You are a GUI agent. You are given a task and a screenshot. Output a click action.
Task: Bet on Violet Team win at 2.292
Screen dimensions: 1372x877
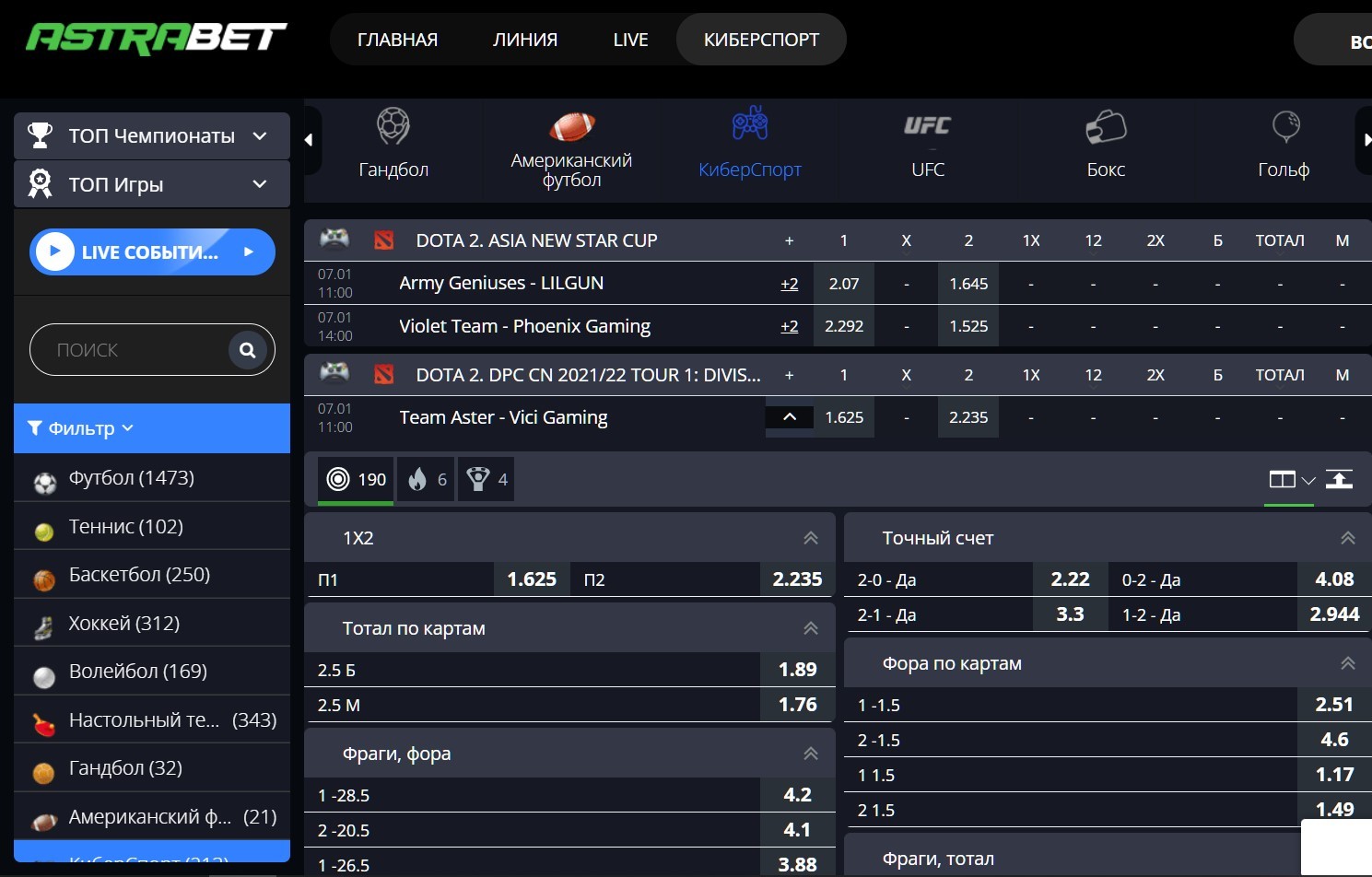click(844, 326)
